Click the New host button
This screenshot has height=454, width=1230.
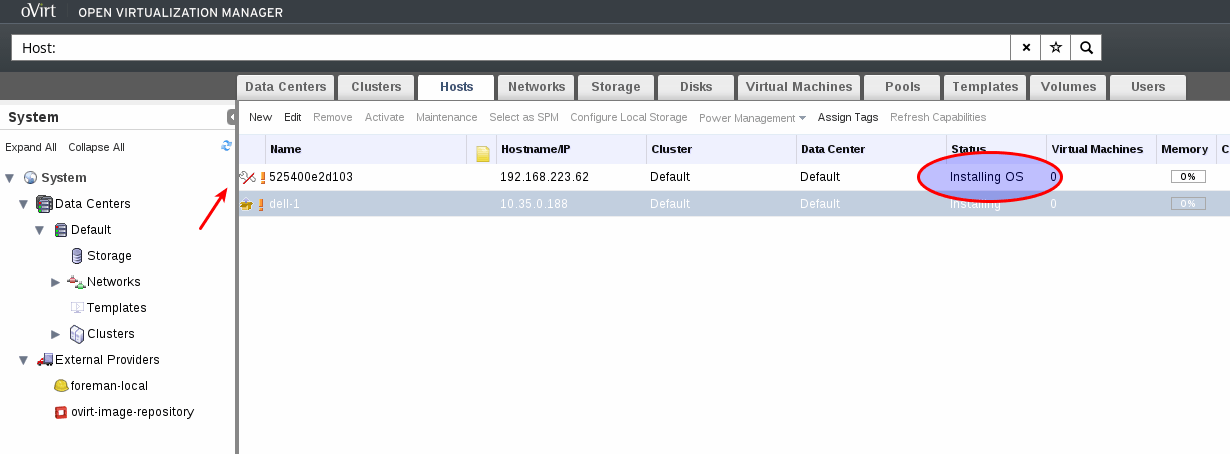click(260, 117)
